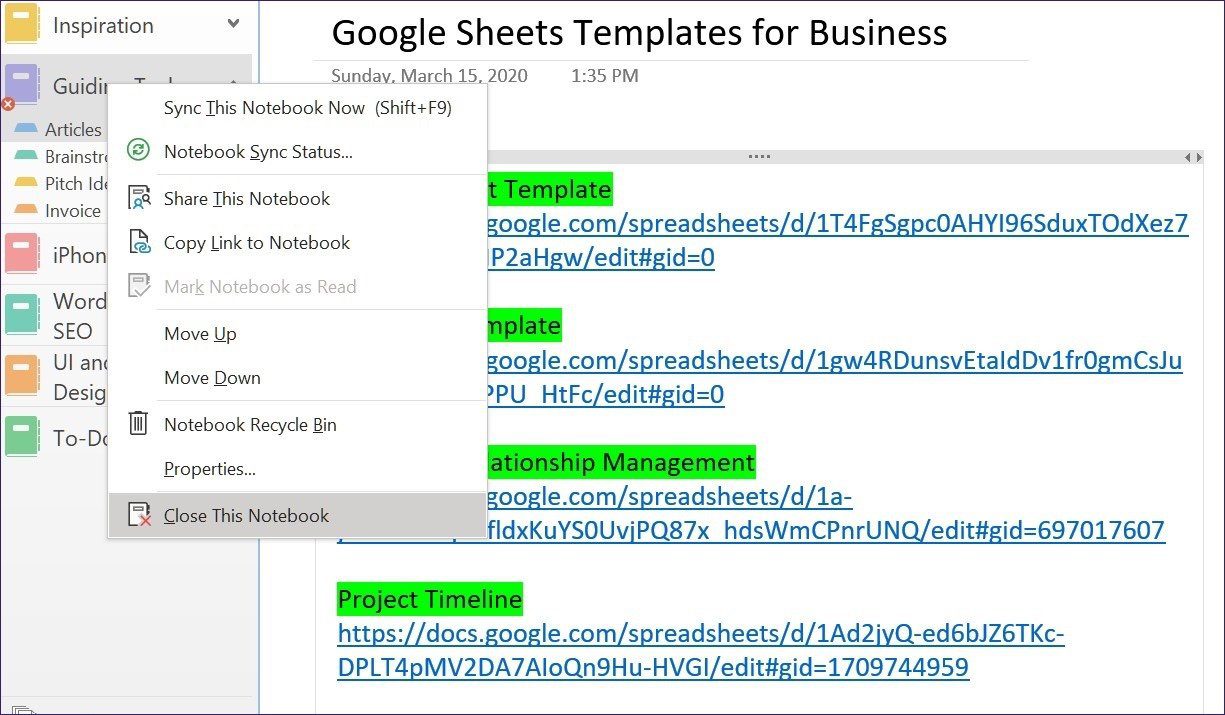Click the note container width arrows
This screenshot has width=1225, height=715.
tap(1193, 157)
